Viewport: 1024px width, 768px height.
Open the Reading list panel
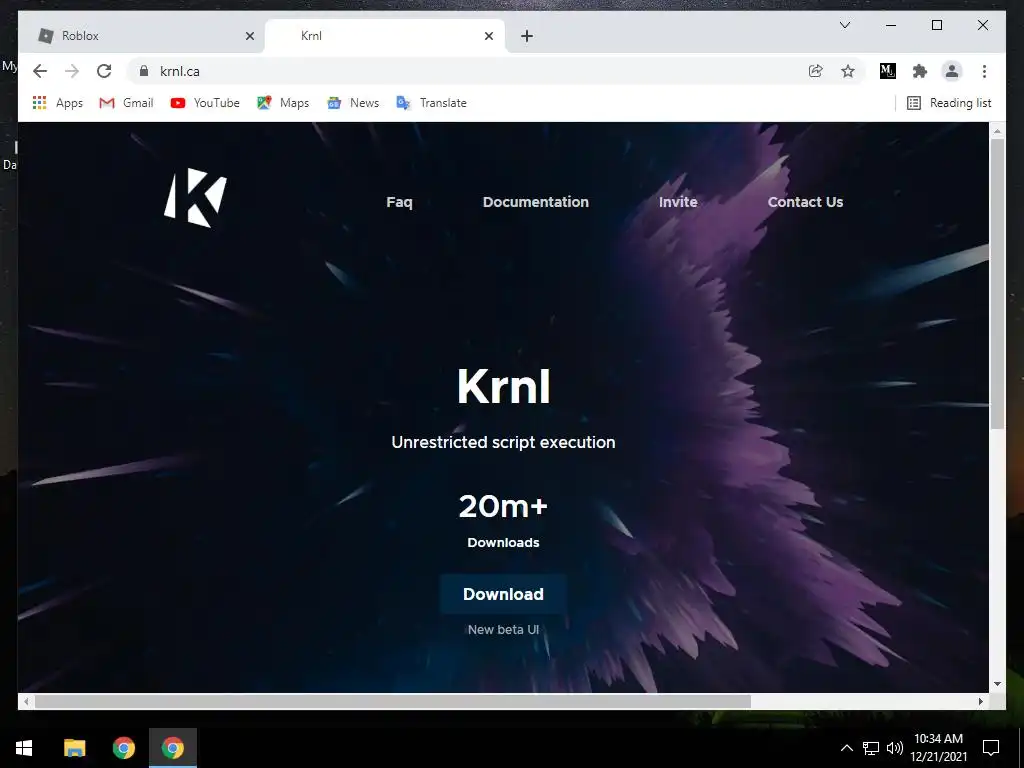[x=949, y=103]
